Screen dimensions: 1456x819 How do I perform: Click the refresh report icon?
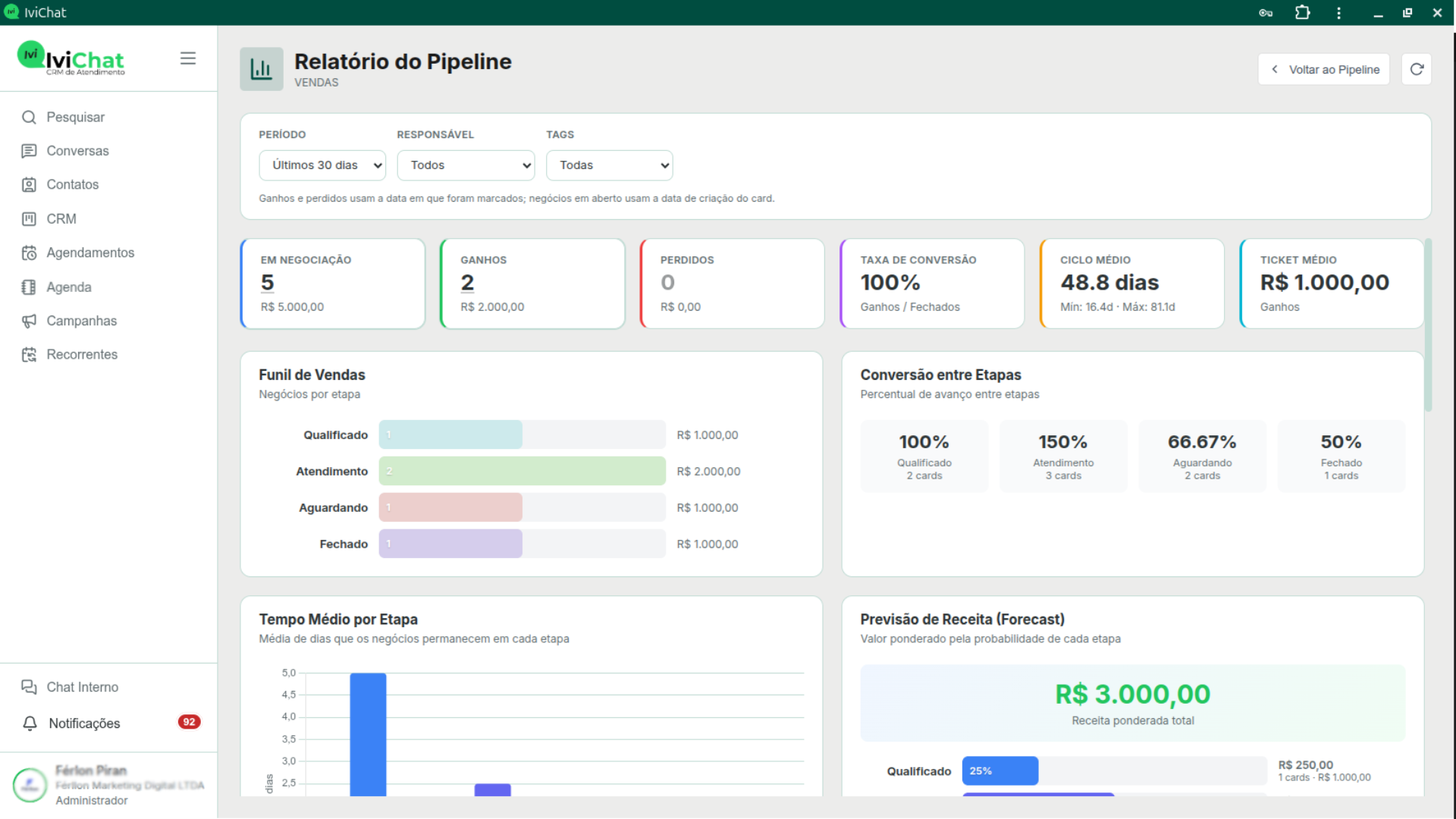[1417, 69]
